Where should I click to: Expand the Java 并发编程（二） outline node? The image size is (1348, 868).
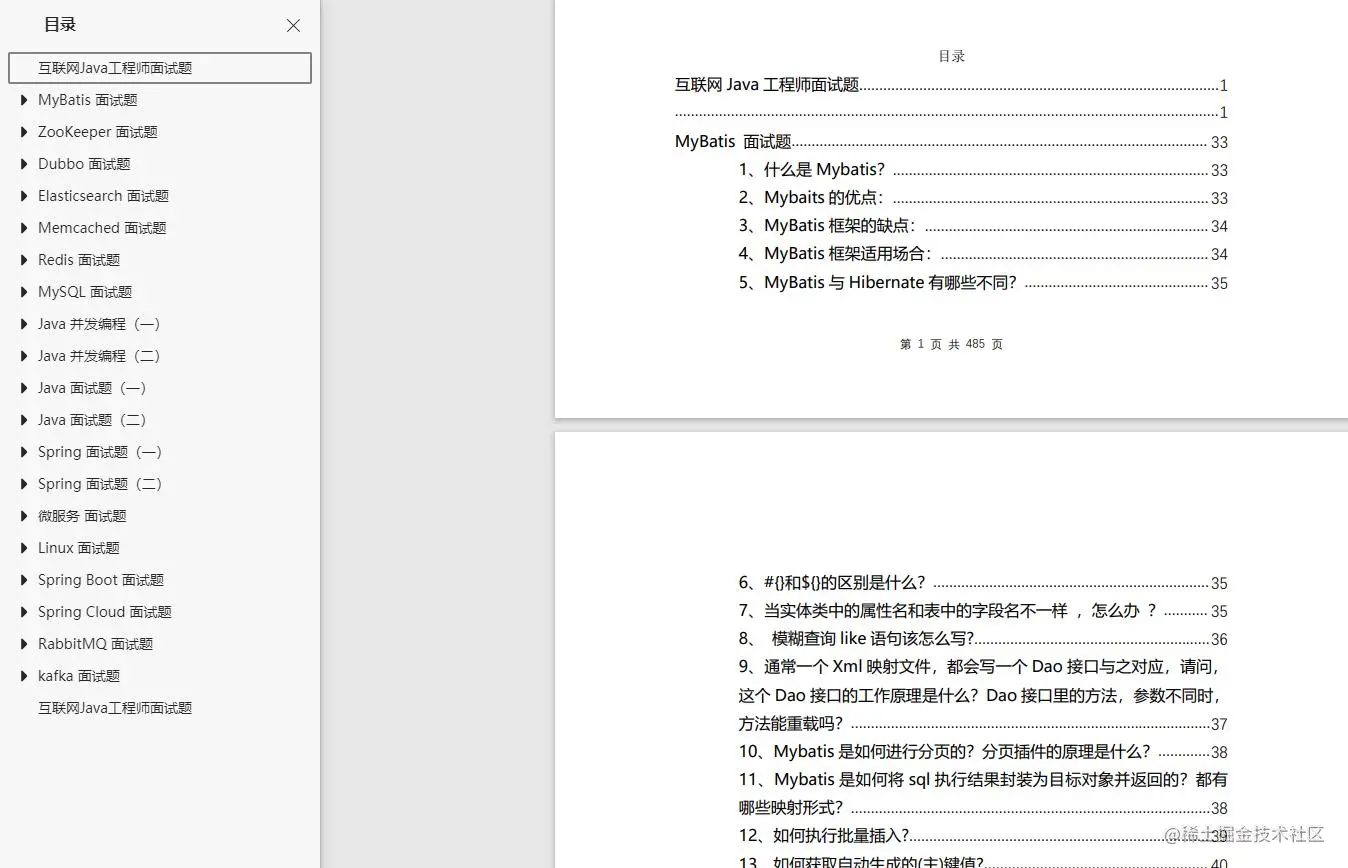coord(24,356)
